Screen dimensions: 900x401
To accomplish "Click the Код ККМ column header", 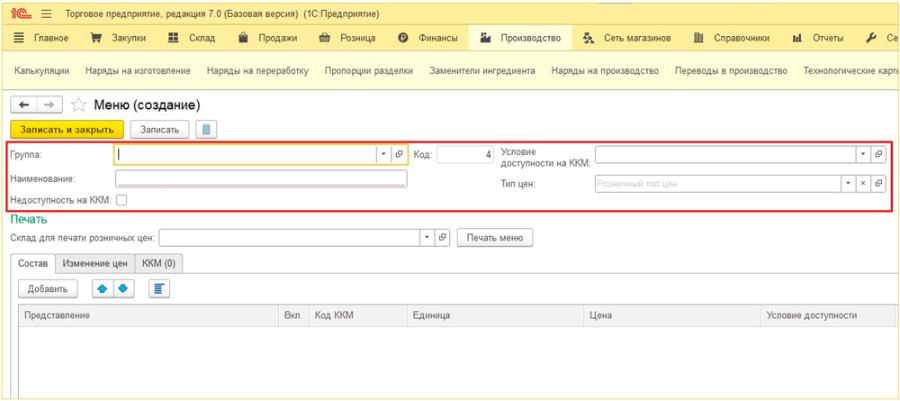I will [x=358, y=316].
